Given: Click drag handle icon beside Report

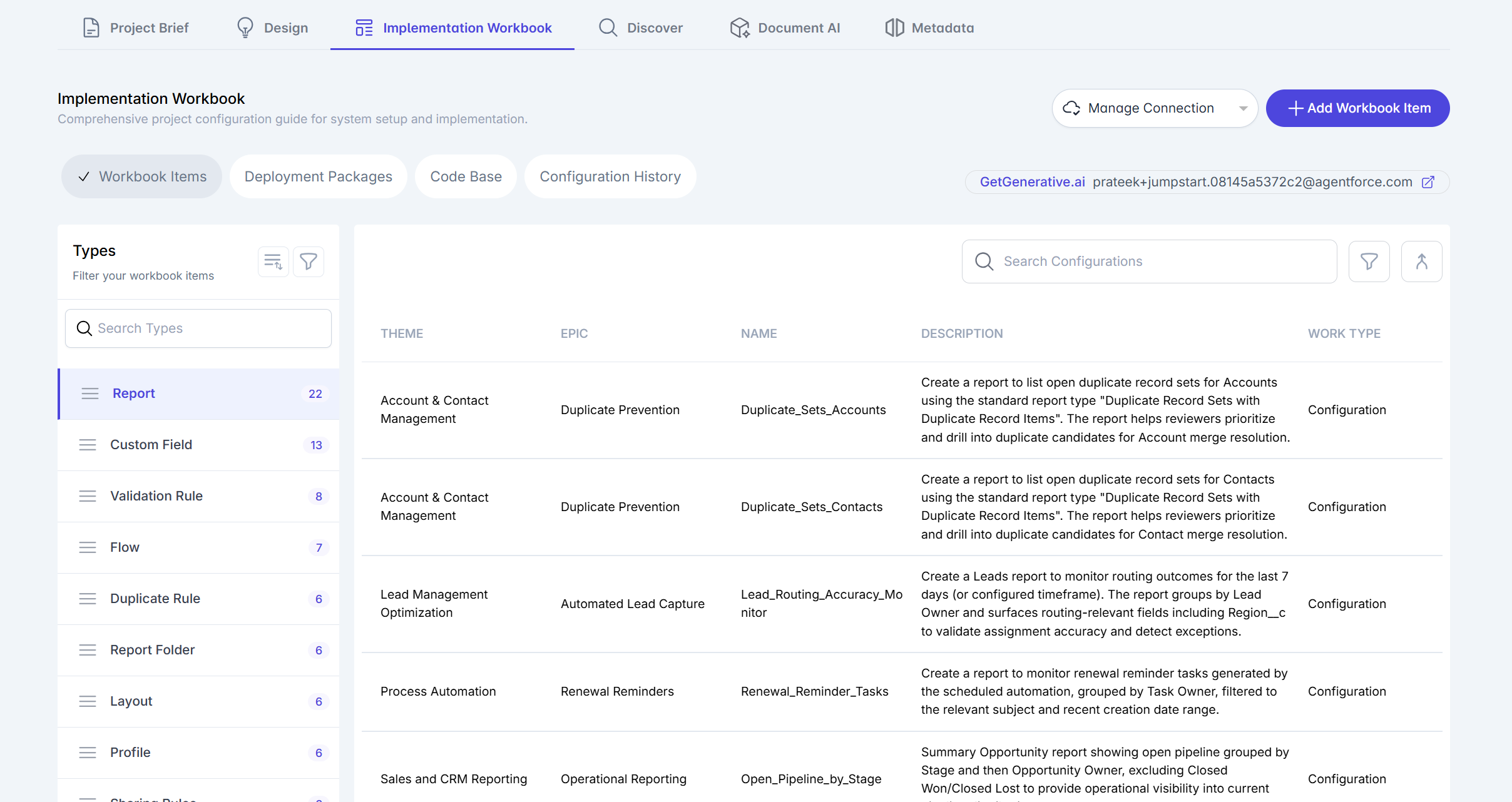Looking at the screenshot, I should [90, 393].
